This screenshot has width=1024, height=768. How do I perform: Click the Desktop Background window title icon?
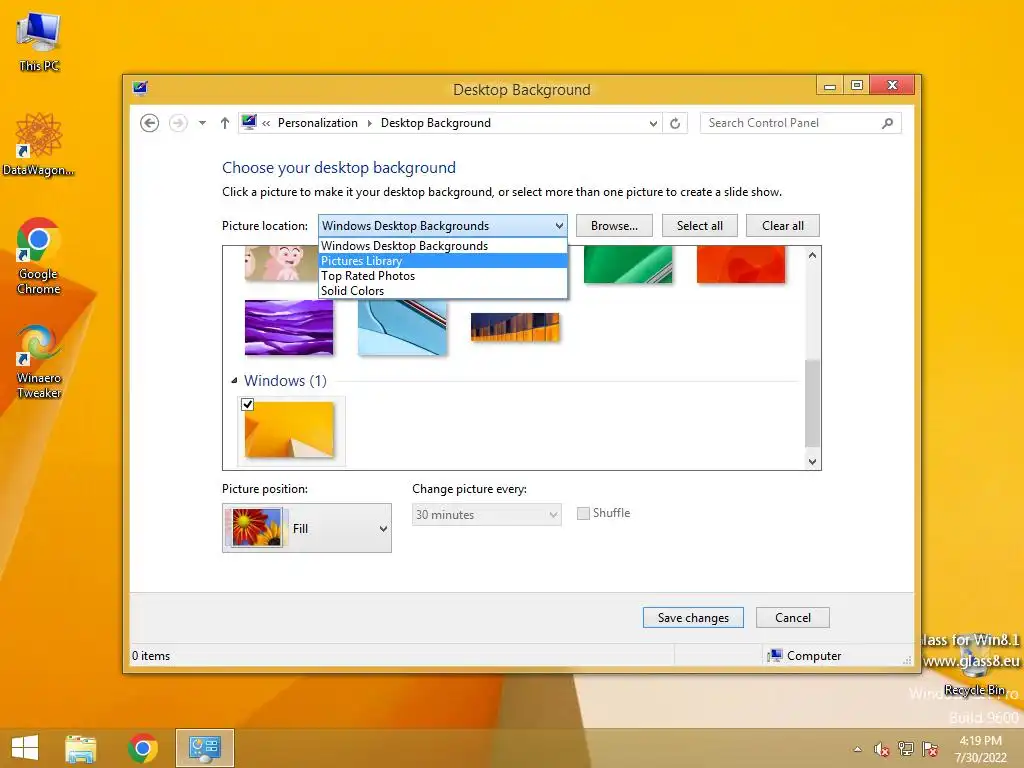(x=140, y=88)
